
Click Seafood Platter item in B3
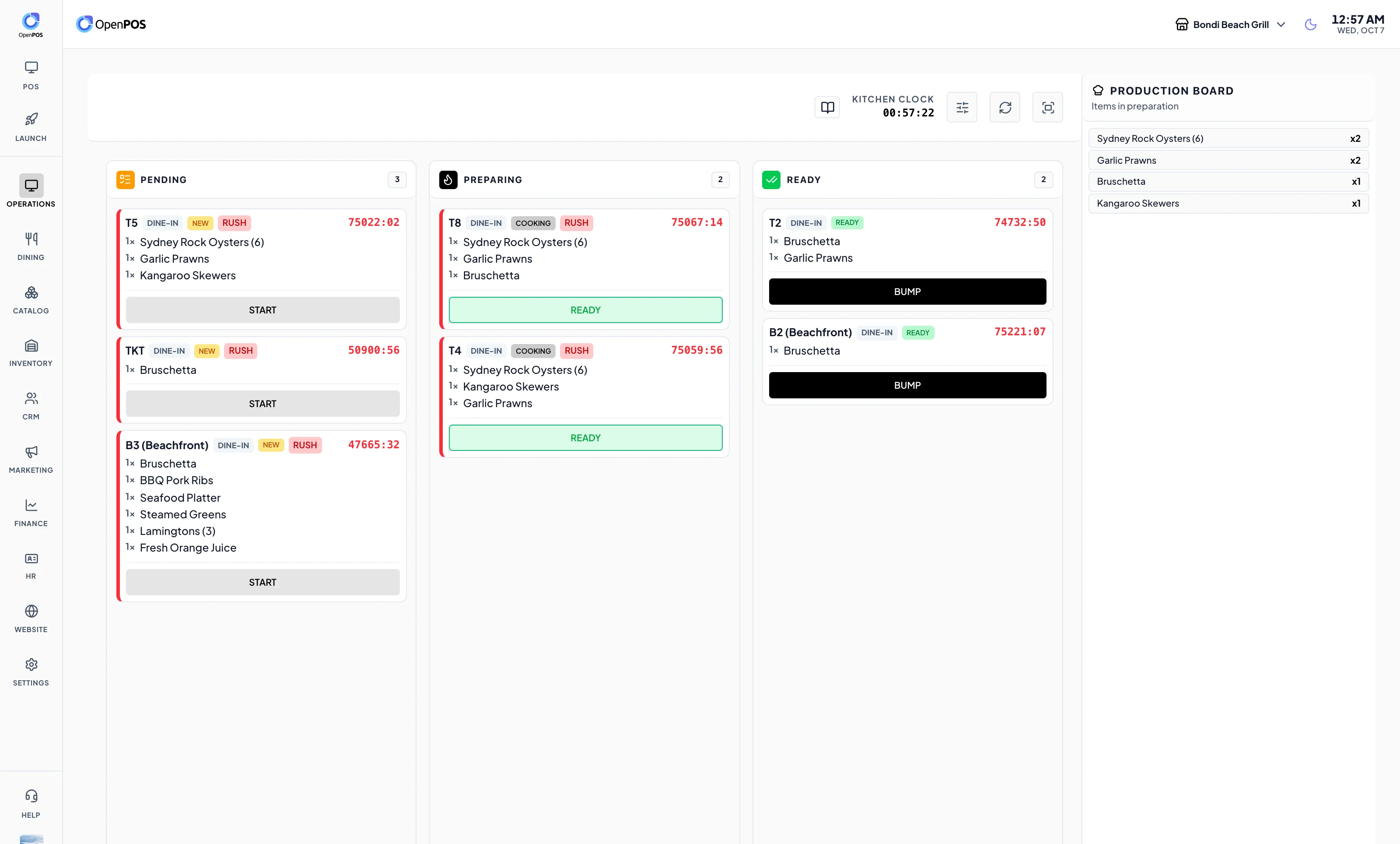(x=180, y=497)
